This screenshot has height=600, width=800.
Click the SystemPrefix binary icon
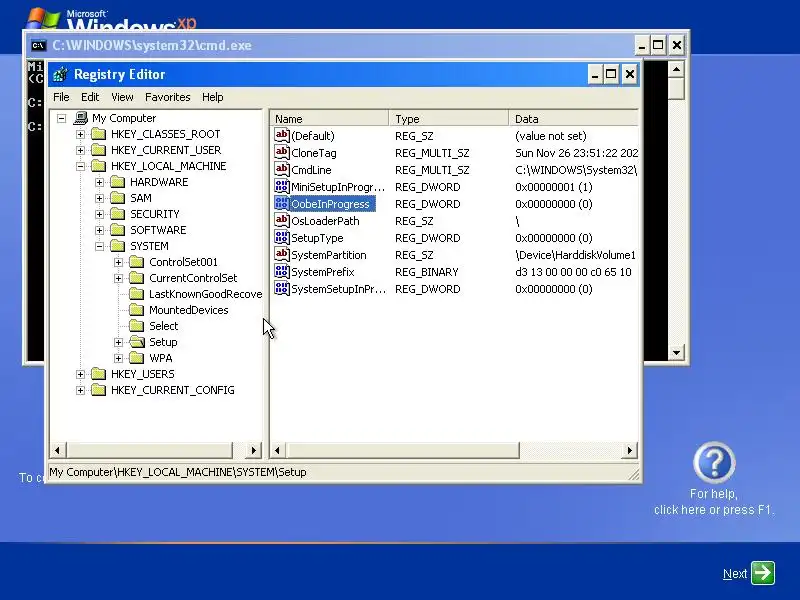pyautogui.click(x=282, y=271)
